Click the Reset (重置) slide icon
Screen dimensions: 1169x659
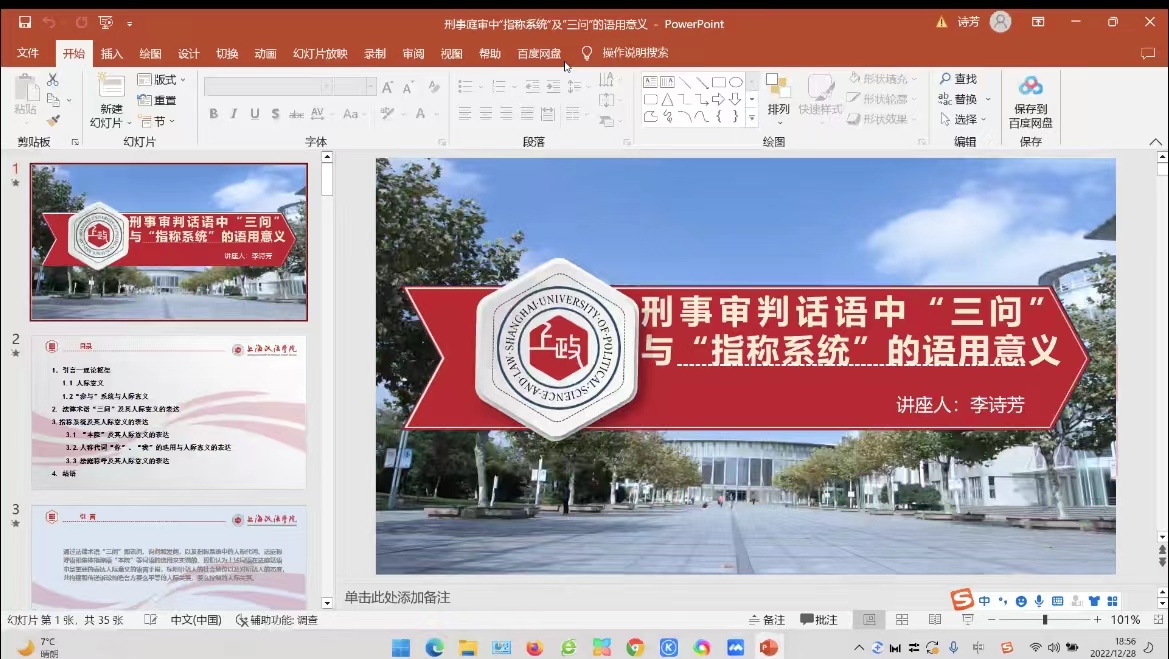157,100
